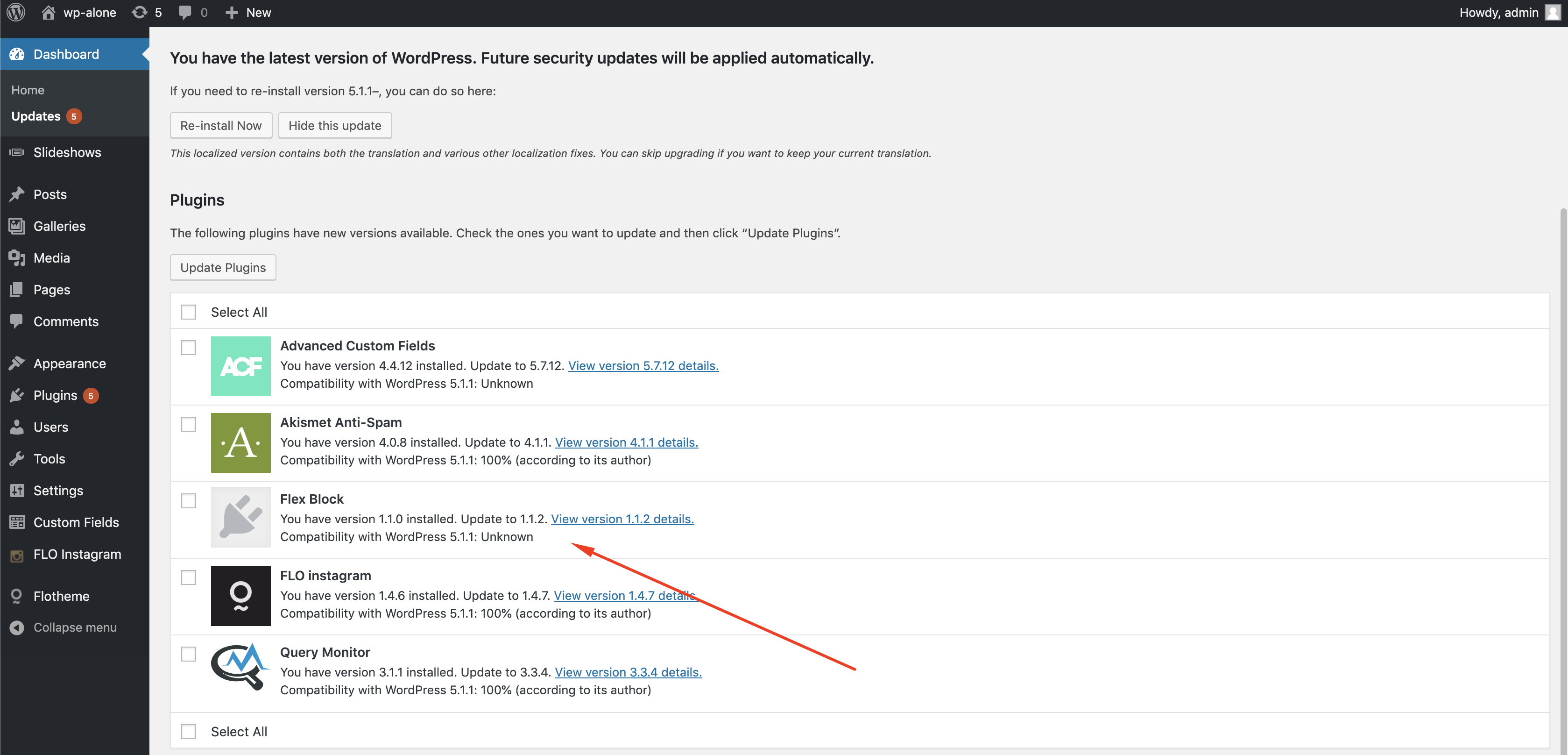Open View version 5.7.12 details link
This screenshot has height=755, width=1568.
[x=643, y=366]
